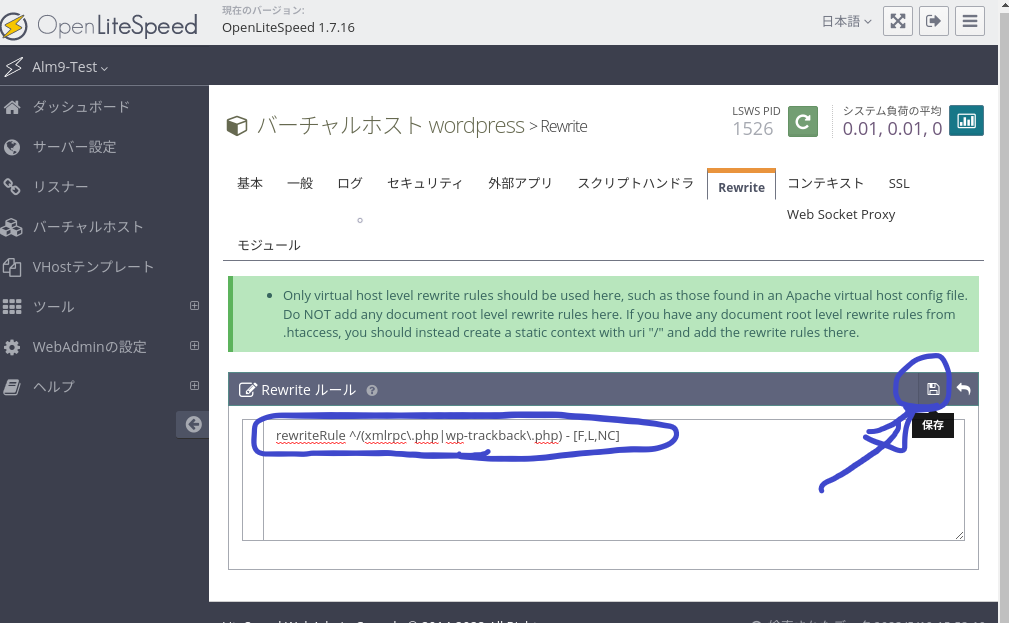Expand the ツール submenu plus icon
The height and width of the screenshot is (623, 1009).
194,306
